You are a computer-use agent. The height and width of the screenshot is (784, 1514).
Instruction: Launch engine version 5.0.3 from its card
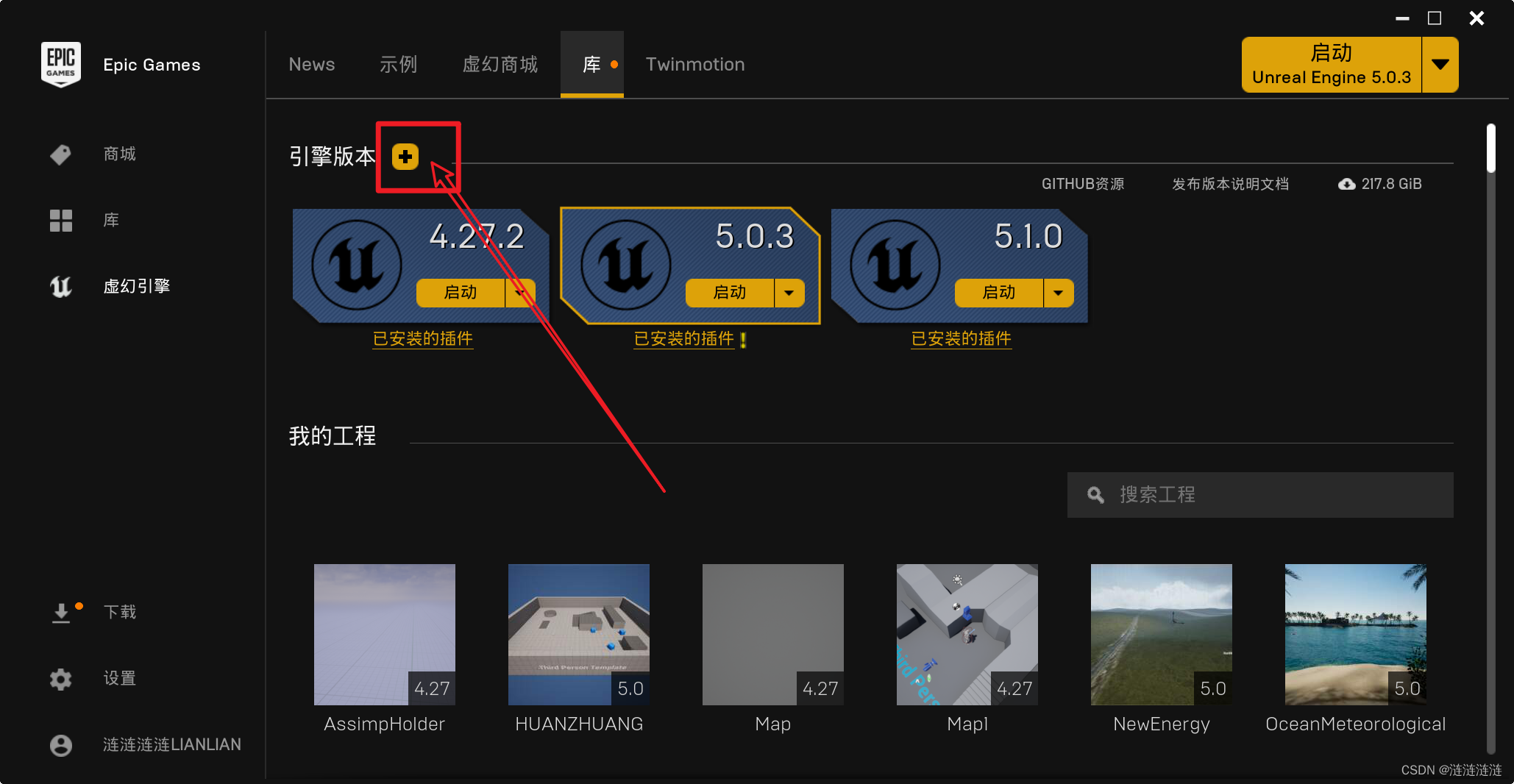pos(730,293)
